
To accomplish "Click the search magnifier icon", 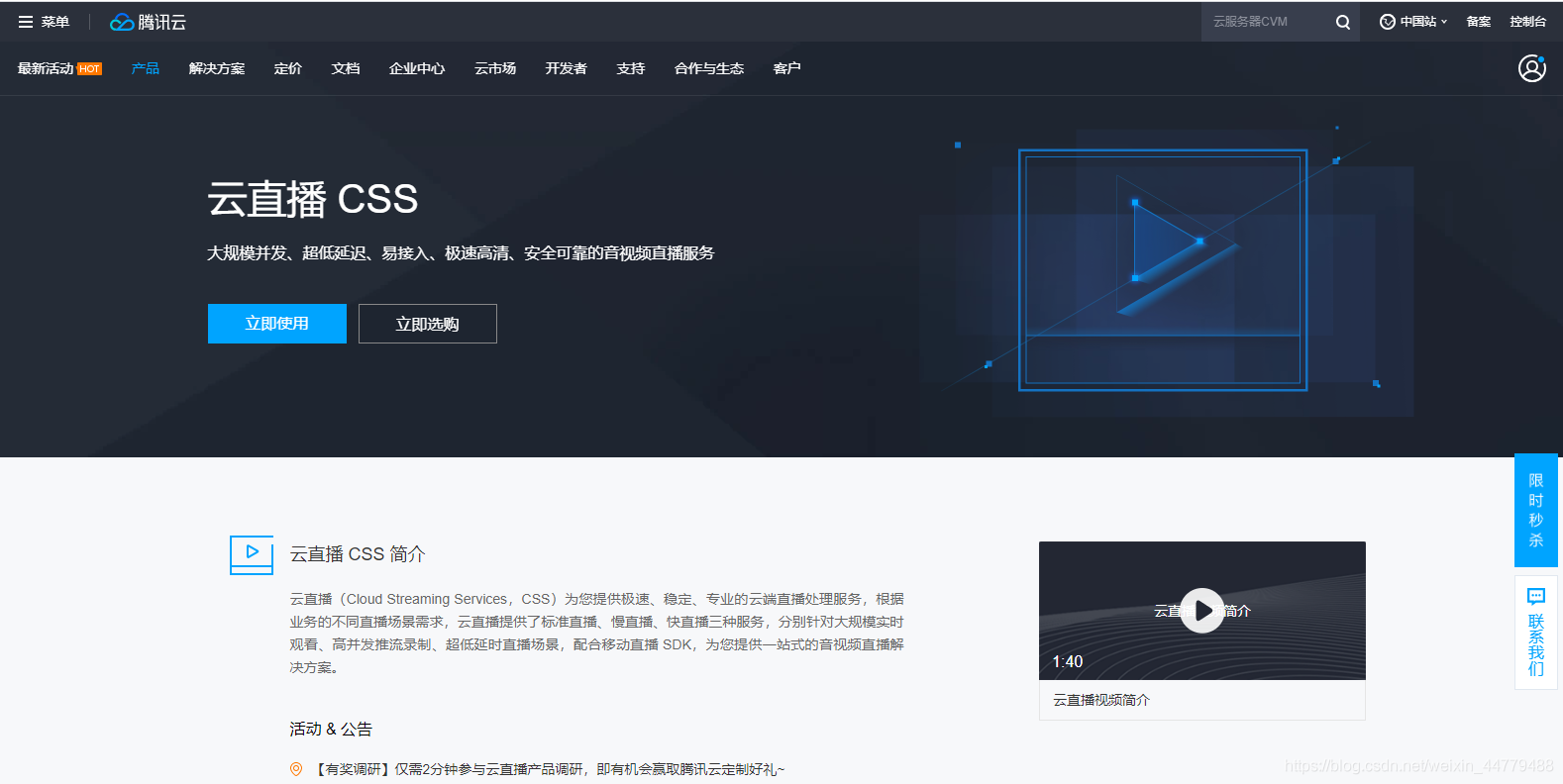I will point(1342,22).
